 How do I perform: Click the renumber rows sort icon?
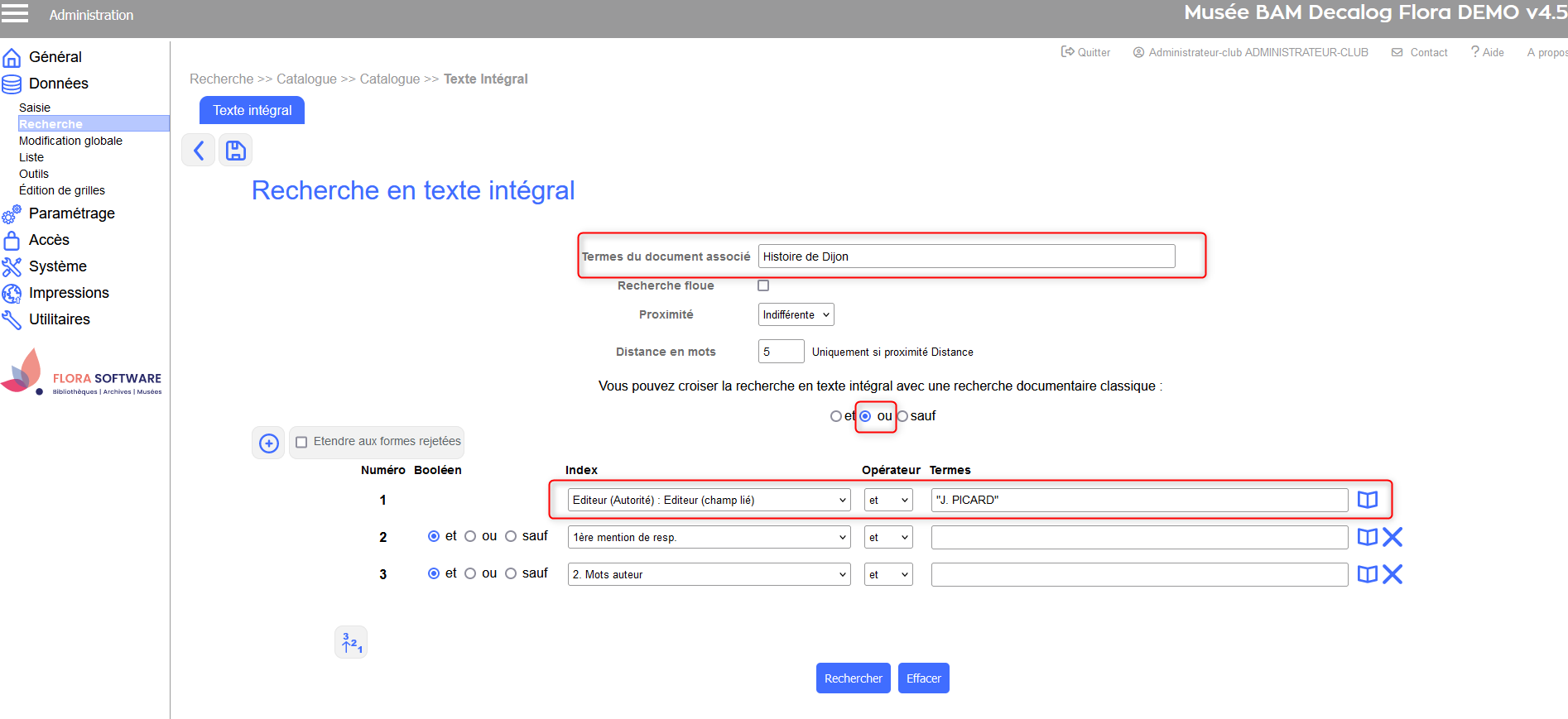point(351,643)
